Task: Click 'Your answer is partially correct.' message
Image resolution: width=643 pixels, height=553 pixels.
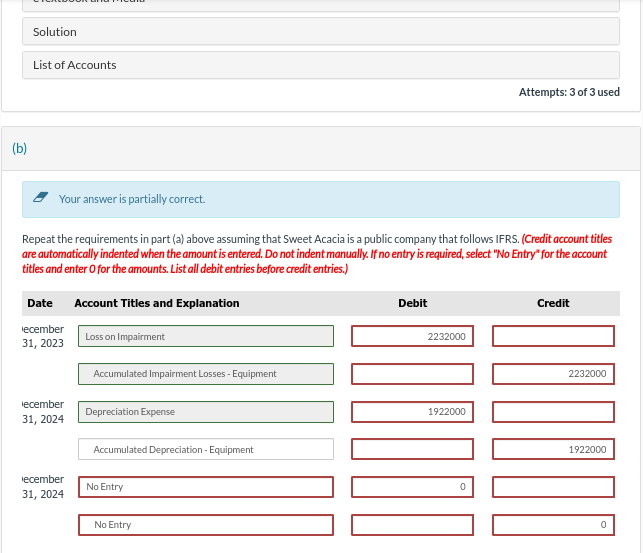Action: (x=132, y=199)
